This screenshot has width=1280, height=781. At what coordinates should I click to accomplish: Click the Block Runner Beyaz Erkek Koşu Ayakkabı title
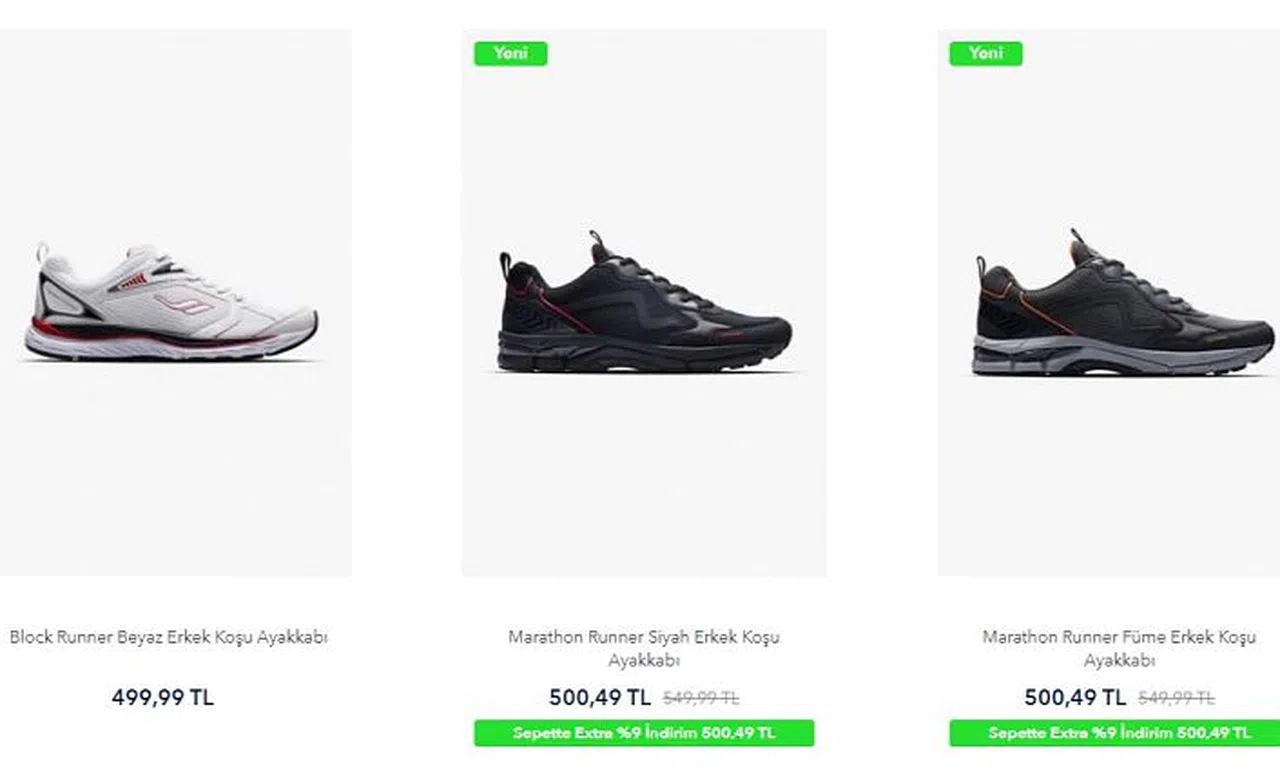(x=169, y=637)
